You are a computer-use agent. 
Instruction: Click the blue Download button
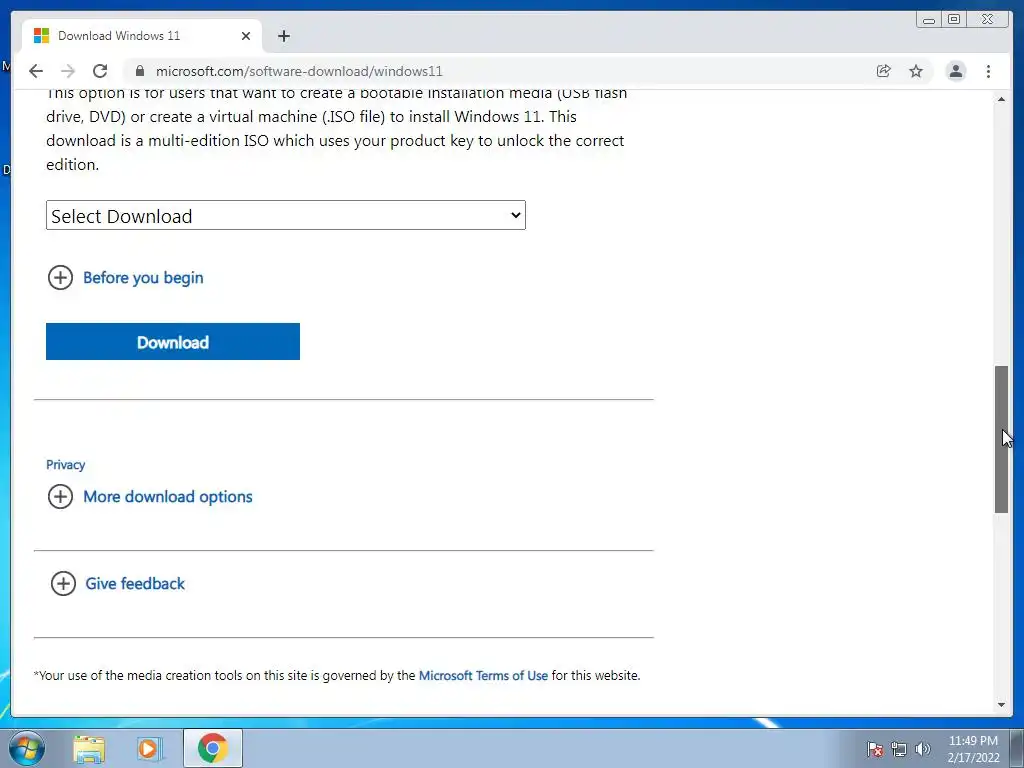pos(172,342)
